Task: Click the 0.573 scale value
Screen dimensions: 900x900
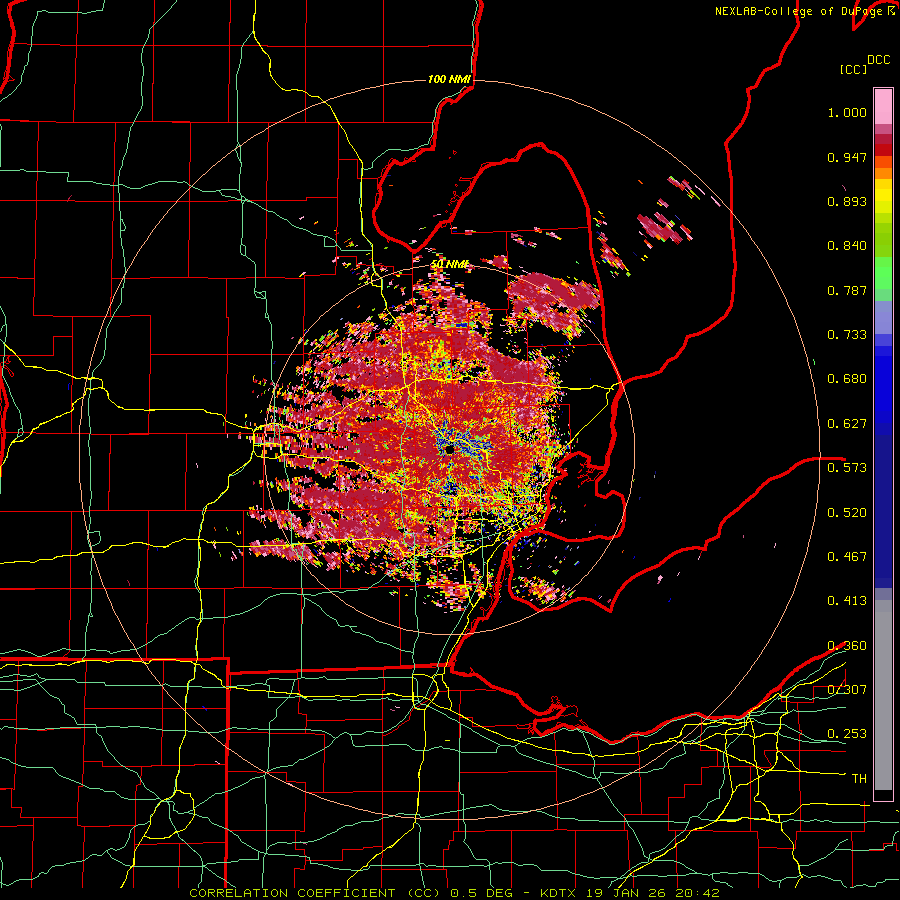Action: click(x=847, y=468)
